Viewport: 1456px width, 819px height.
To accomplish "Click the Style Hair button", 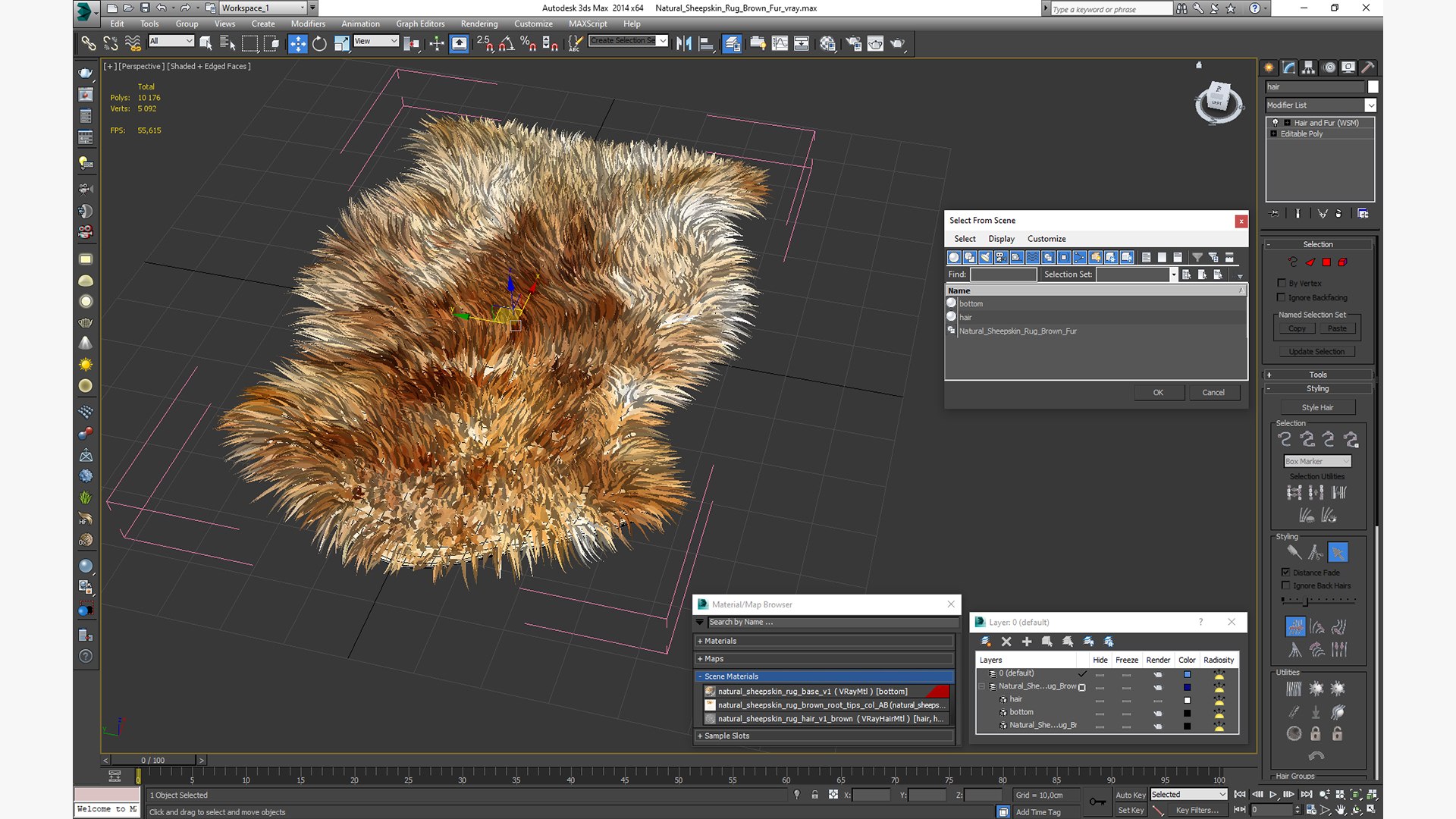I will pyautogui.click(x=1317, y=407).
